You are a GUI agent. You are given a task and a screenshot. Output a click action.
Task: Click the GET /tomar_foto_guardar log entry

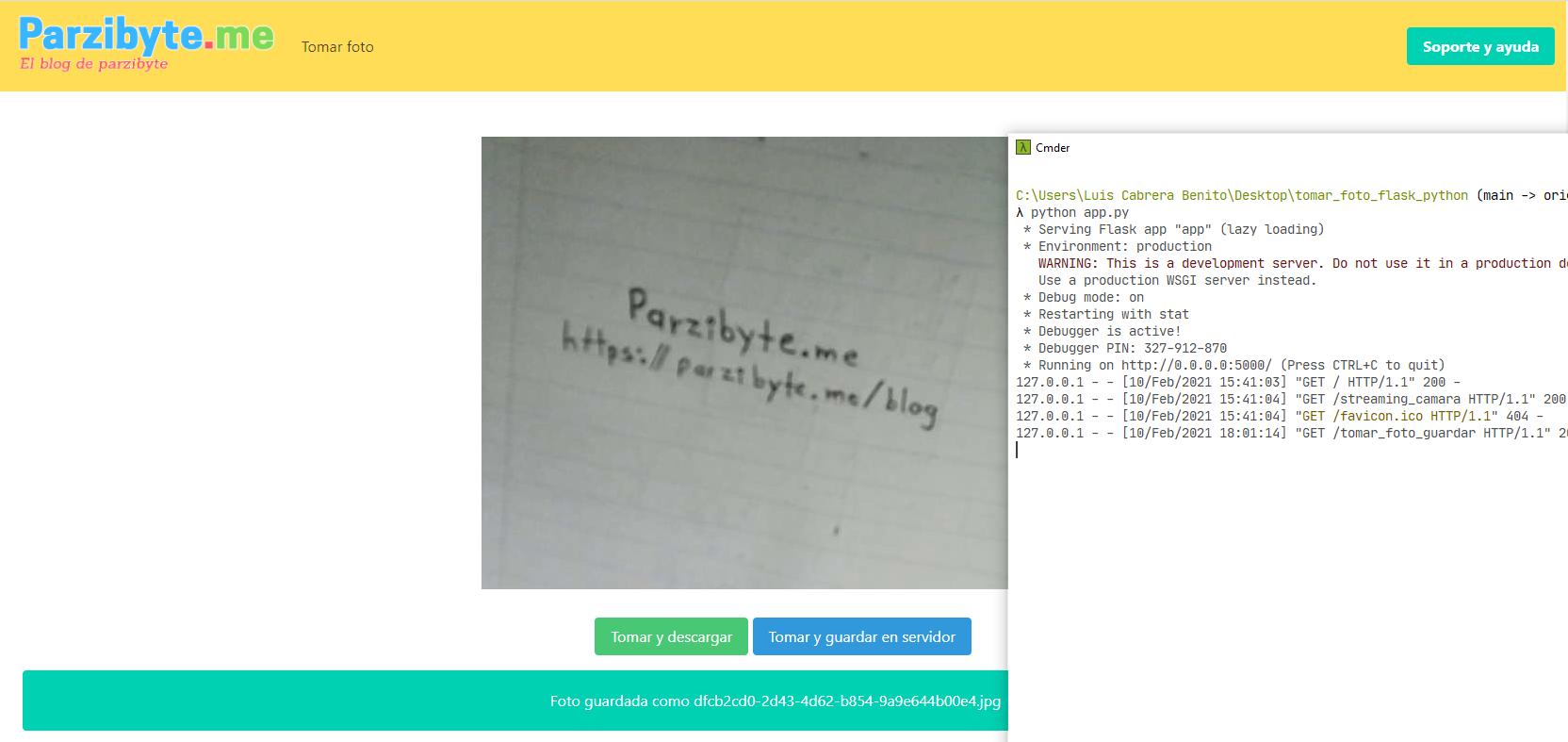[x=1291, y=433]
